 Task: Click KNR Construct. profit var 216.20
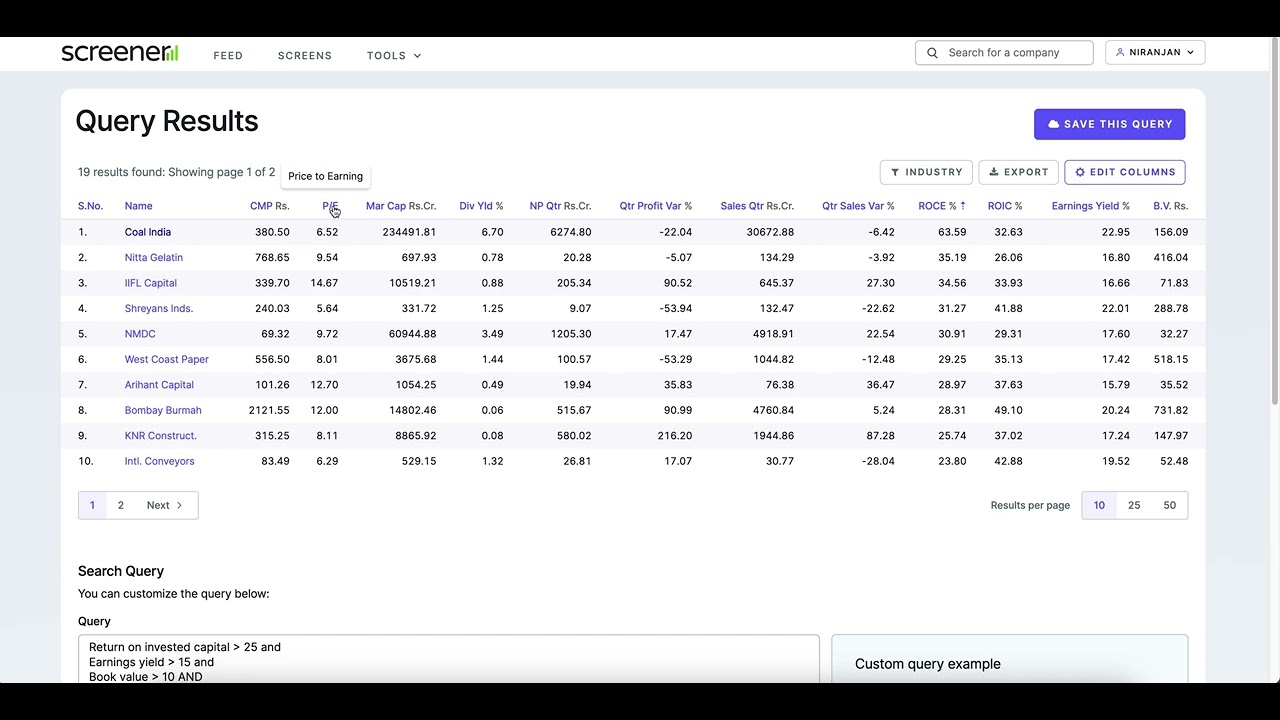(x=675, y=436)
